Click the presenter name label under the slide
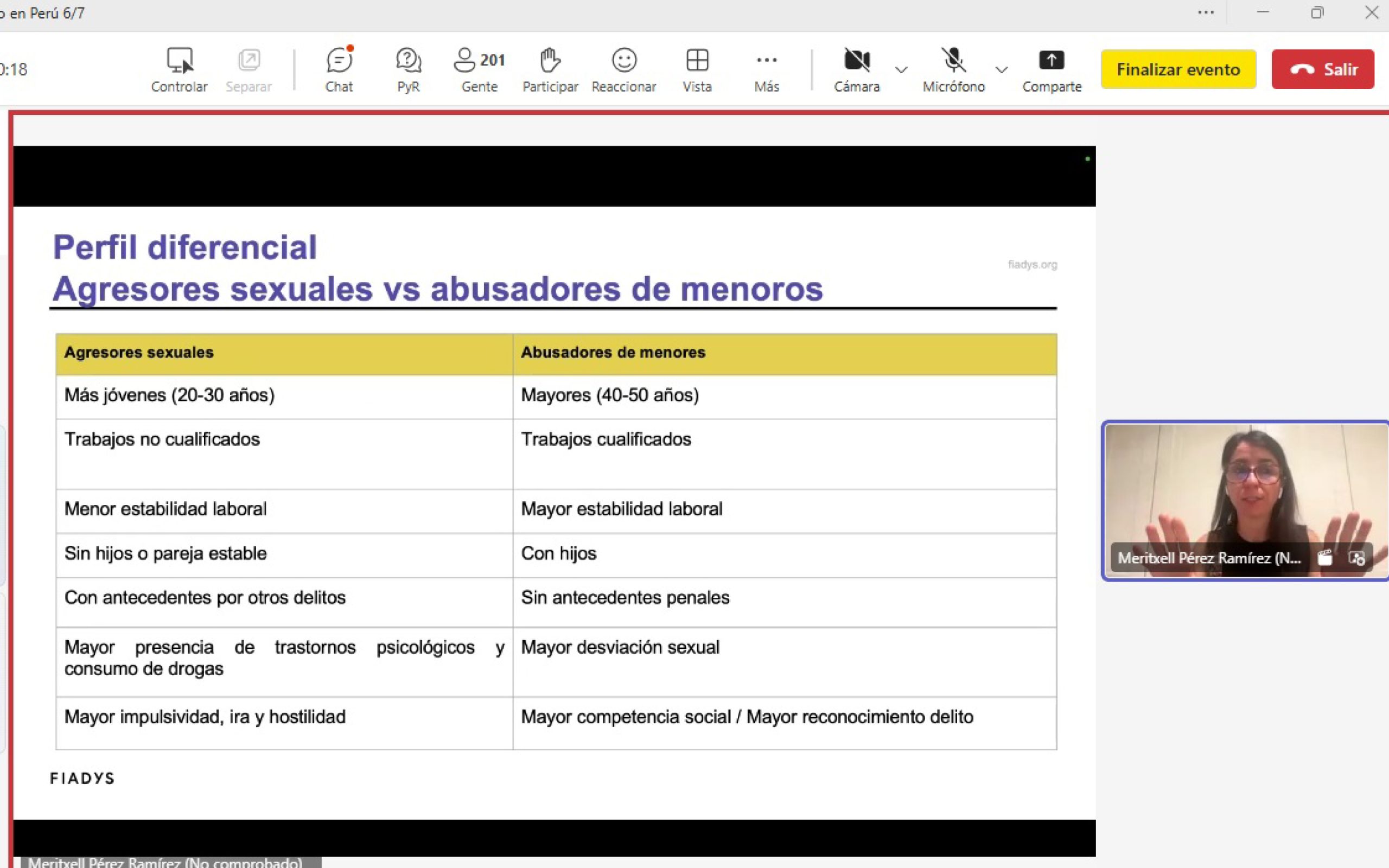1389x868 pixels. (170, 862)
